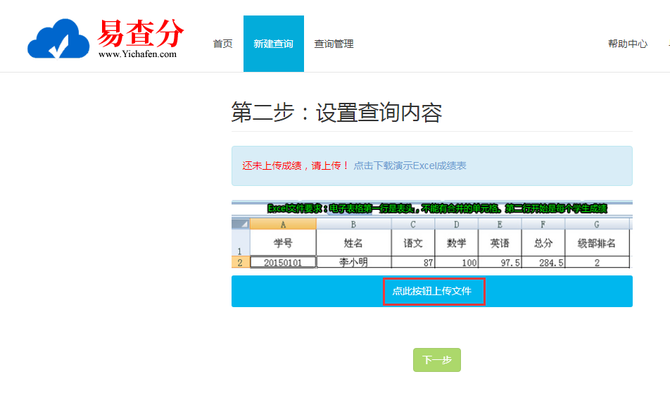
Task: Click the Yichafen cloud checkmark logo
Action: 59,38
